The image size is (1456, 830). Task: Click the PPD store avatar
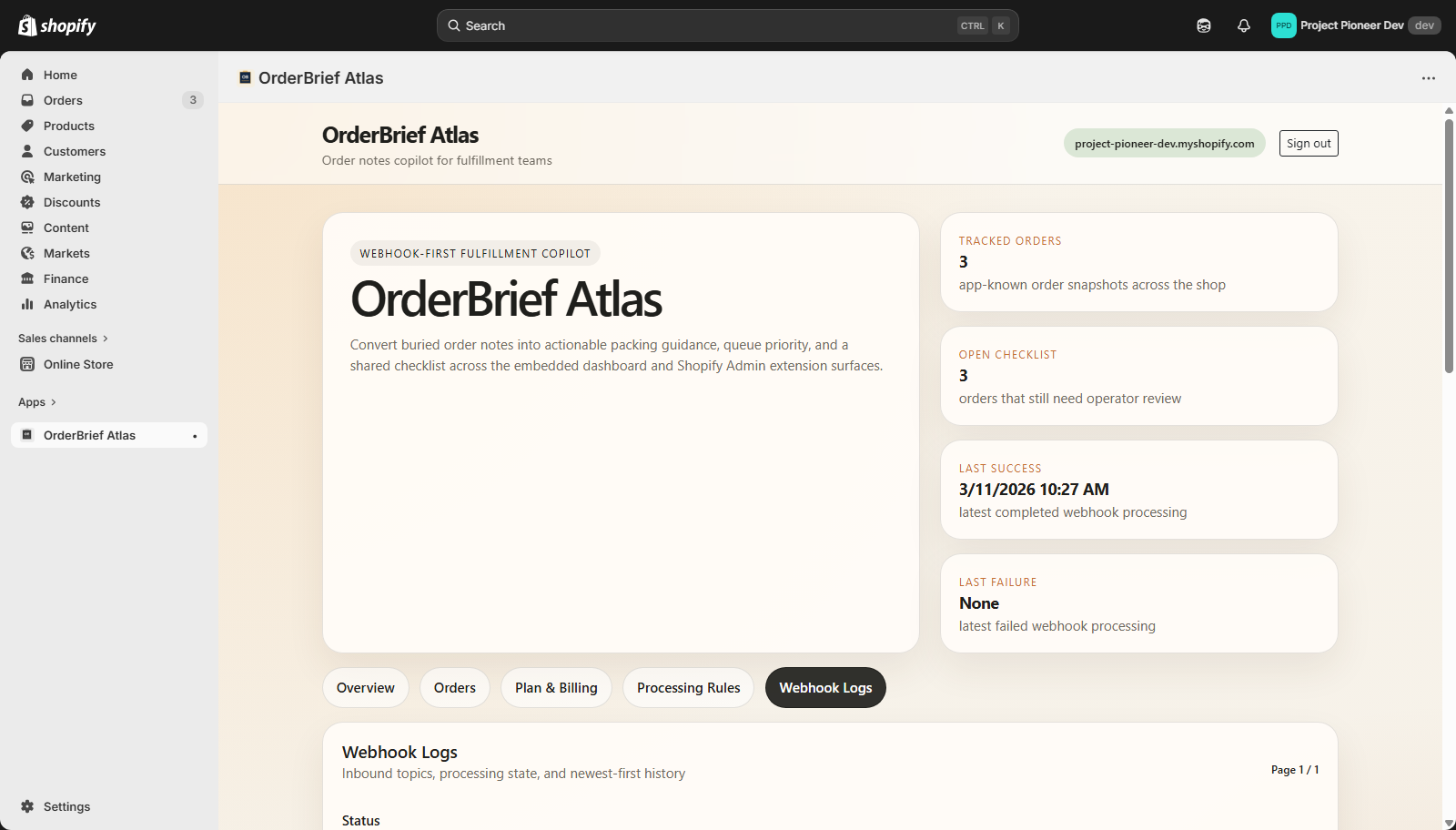(1283, 25)
